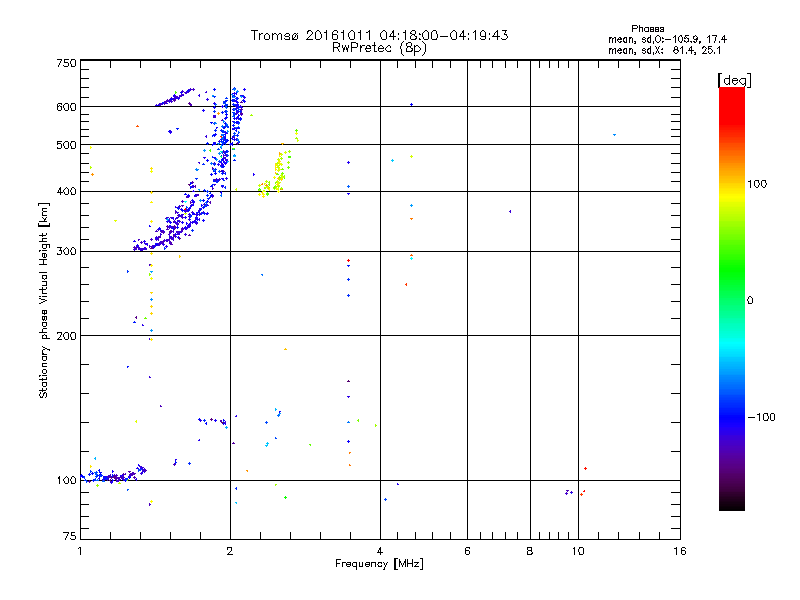800x600 pixels.
Task: Click the x-axis '16' tick label
Action: pos(680,551)
